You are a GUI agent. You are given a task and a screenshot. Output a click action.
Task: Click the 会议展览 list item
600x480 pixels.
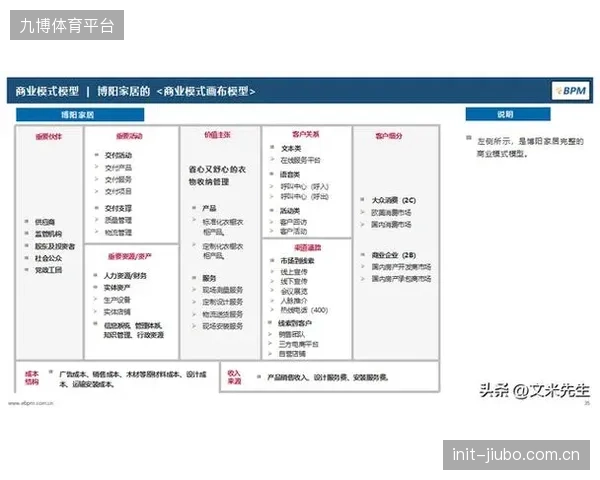pos(294,291)
